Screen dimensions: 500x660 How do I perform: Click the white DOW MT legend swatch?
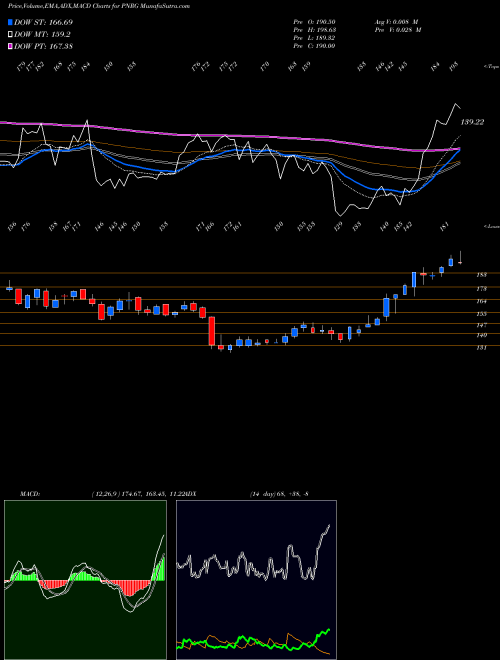tap(10, 35)
